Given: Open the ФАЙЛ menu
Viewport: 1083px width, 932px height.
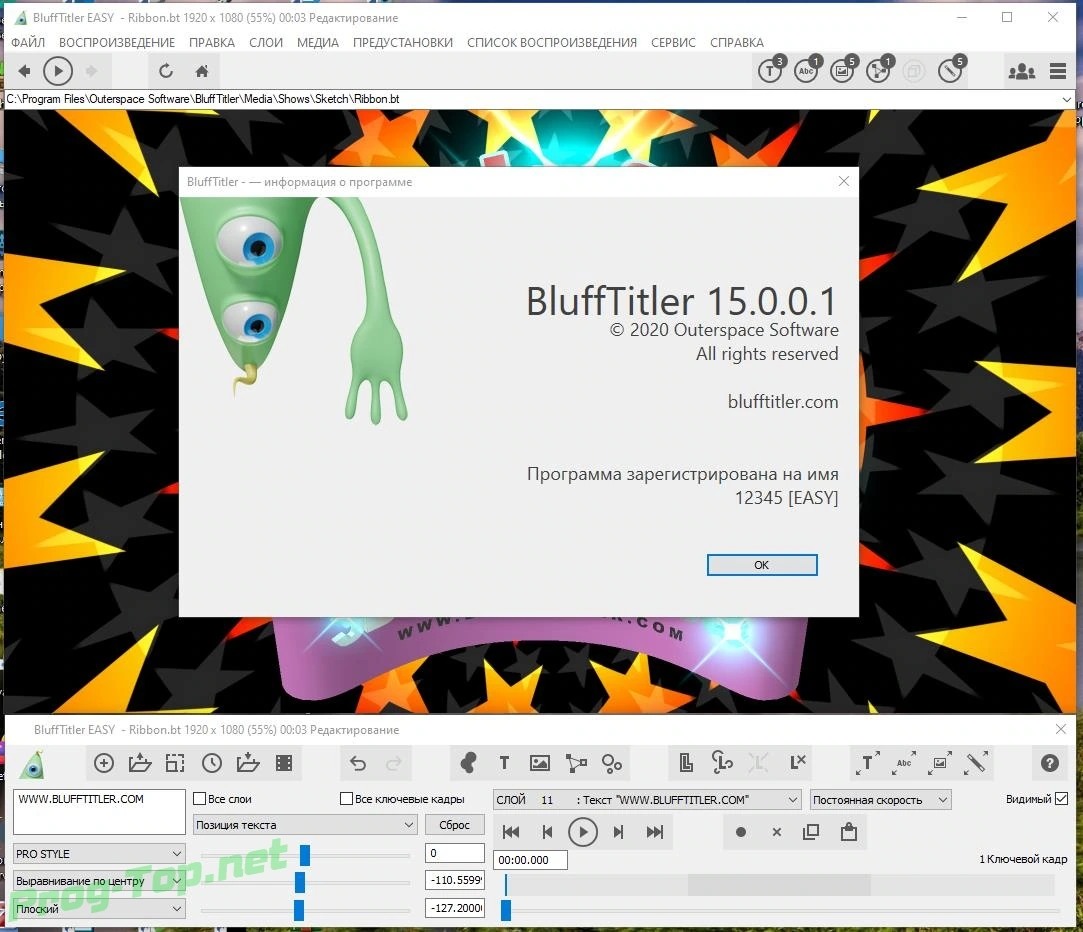Looking at the screenshot, I should pyautogui.click(x=28, y=42).
